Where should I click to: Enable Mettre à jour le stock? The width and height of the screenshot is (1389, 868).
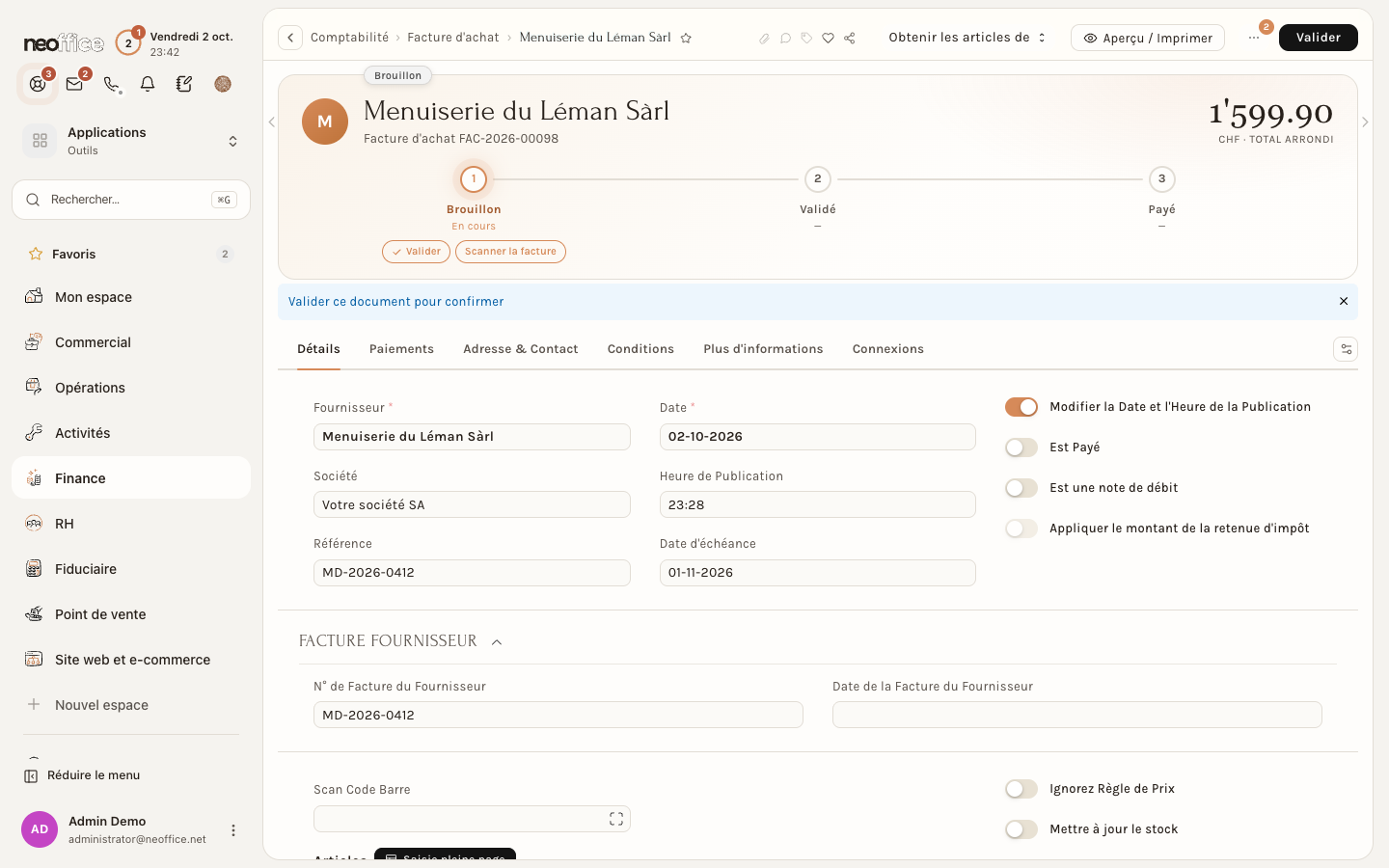click(x=1021, y=829)
